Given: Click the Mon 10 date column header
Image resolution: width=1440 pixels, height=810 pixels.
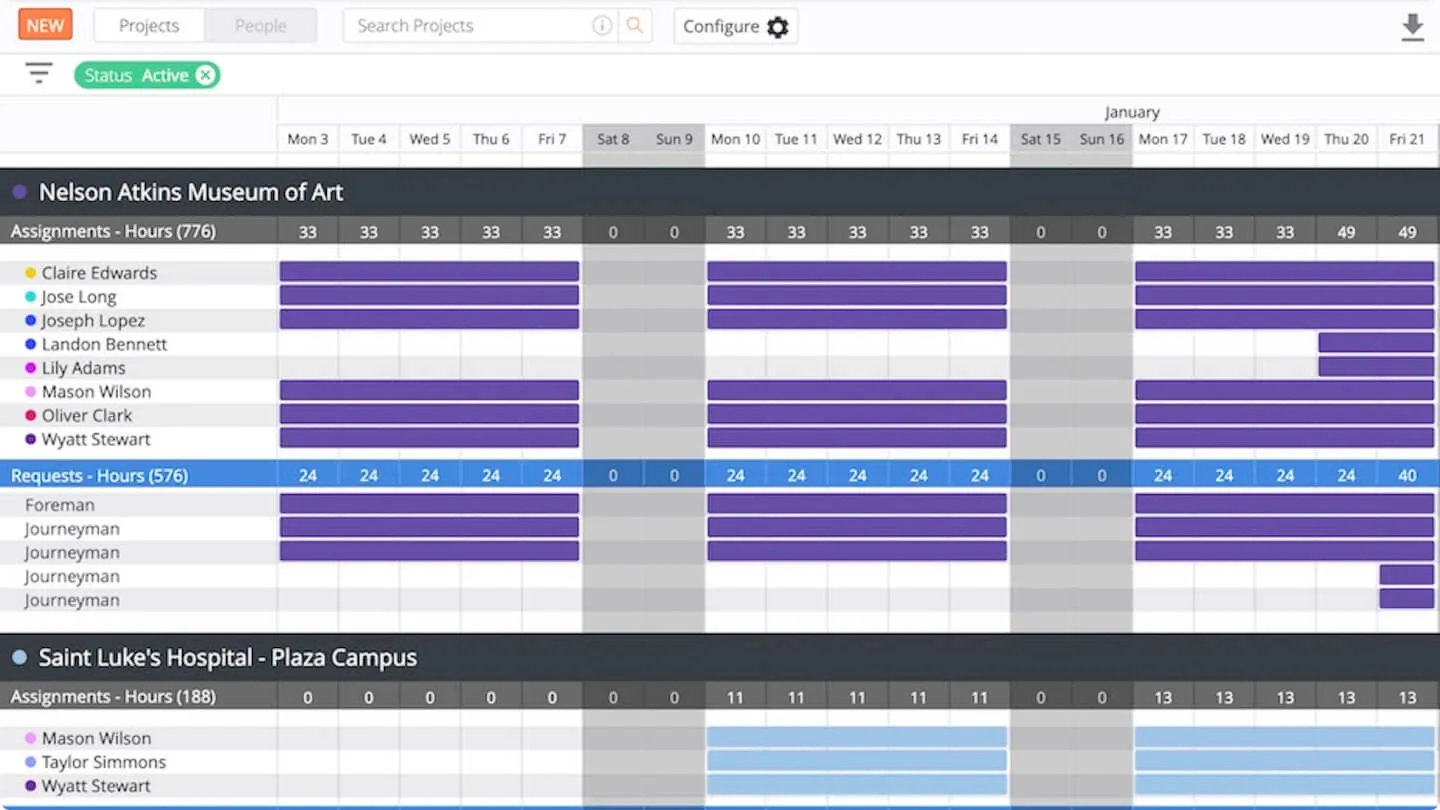Looking at the screenshot, I should pos(735,139).
